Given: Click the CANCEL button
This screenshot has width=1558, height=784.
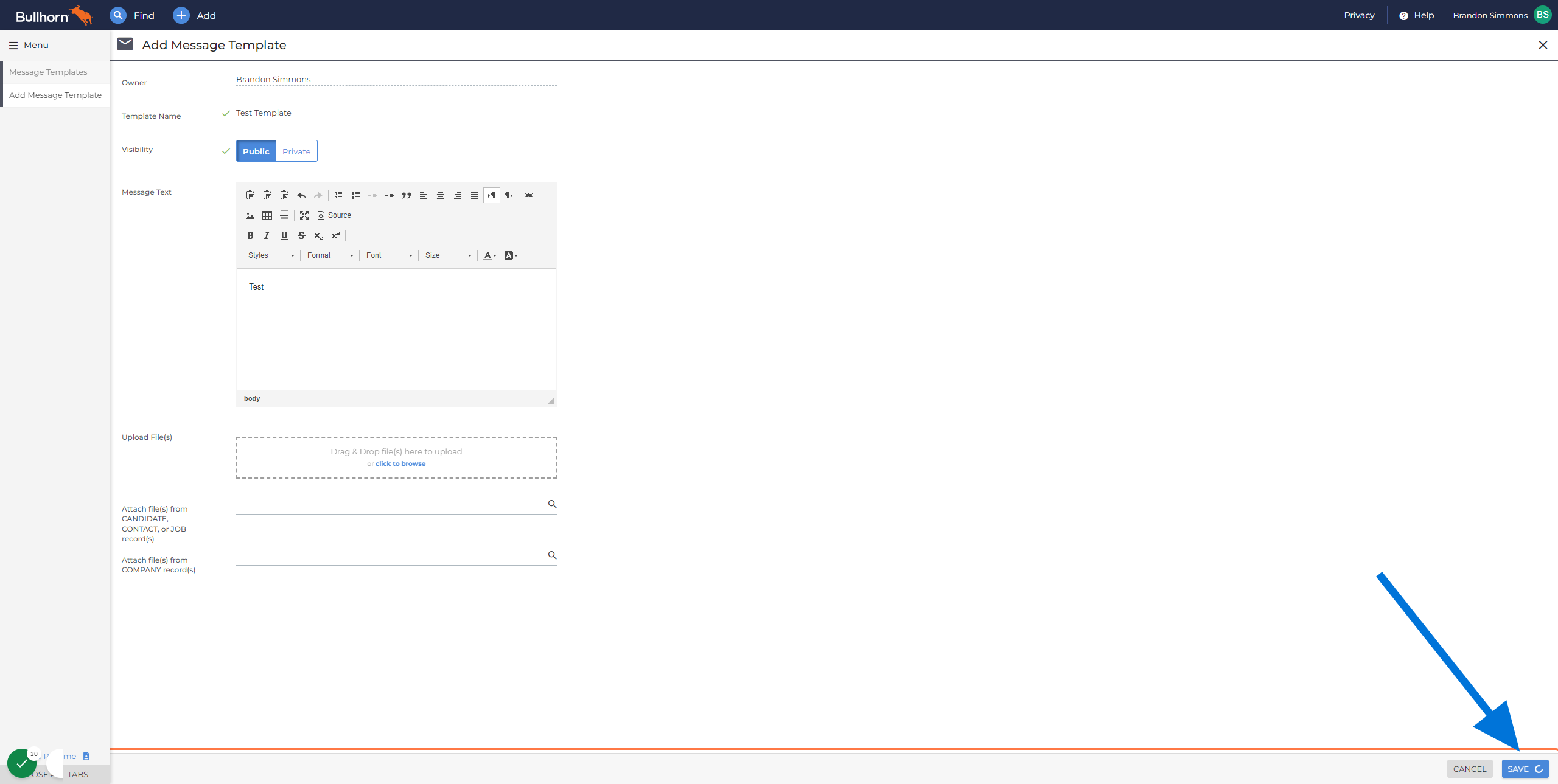Looking at the screenshot, I should pyautogui.click(x=1469, y=769).
